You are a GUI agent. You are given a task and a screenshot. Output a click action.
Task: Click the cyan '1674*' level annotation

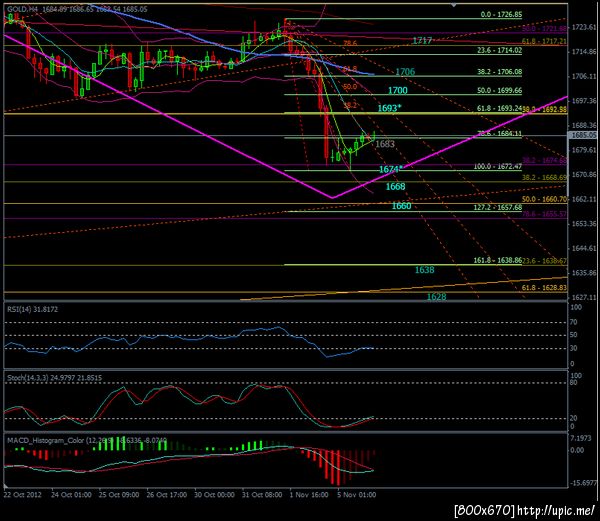391,169
